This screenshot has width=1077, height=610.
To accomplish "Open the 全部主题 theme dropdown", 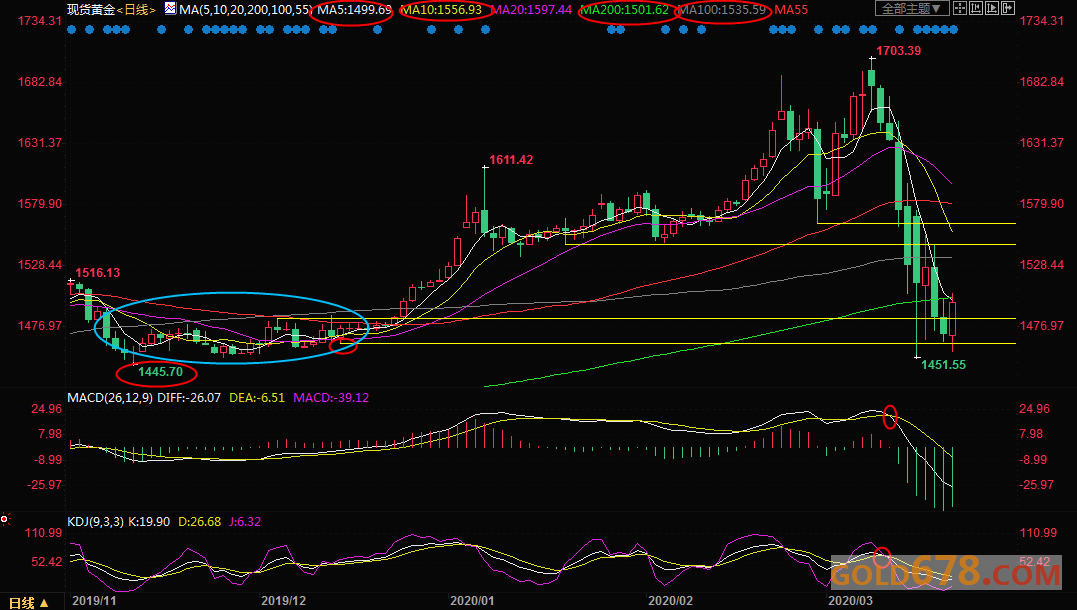I will click(x=912, y=8).
